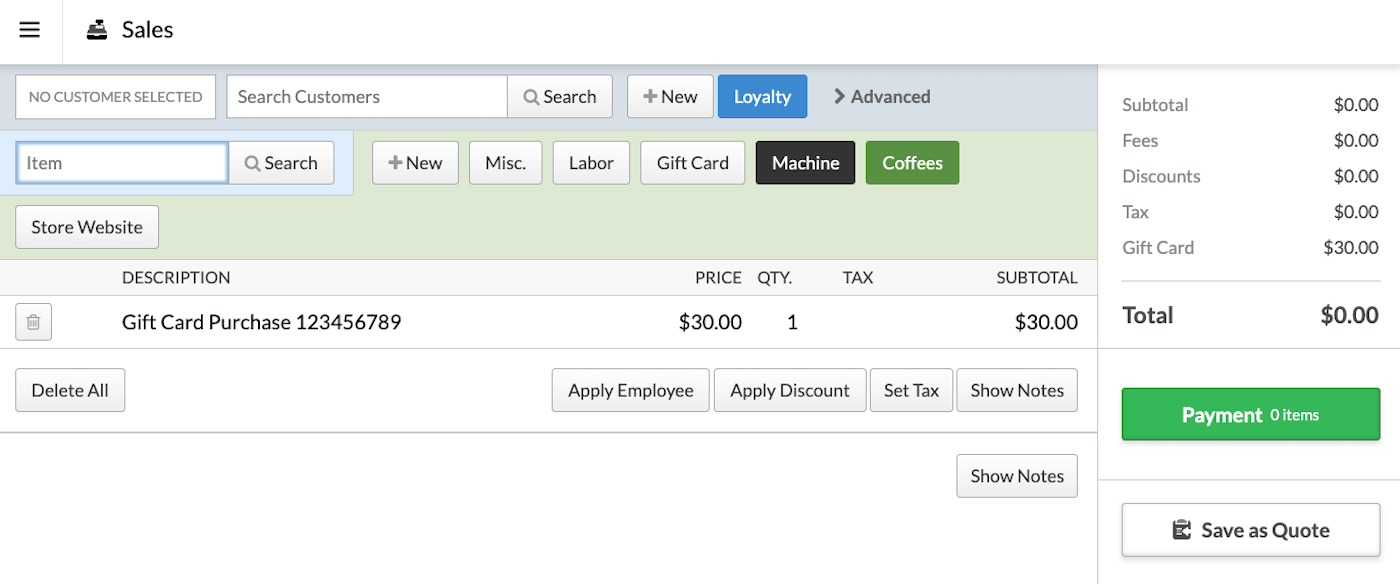This screenshot has width=1400, height=584.
Task: Click the clipboard icon on Save as Quote
Action: [1183, 530]
